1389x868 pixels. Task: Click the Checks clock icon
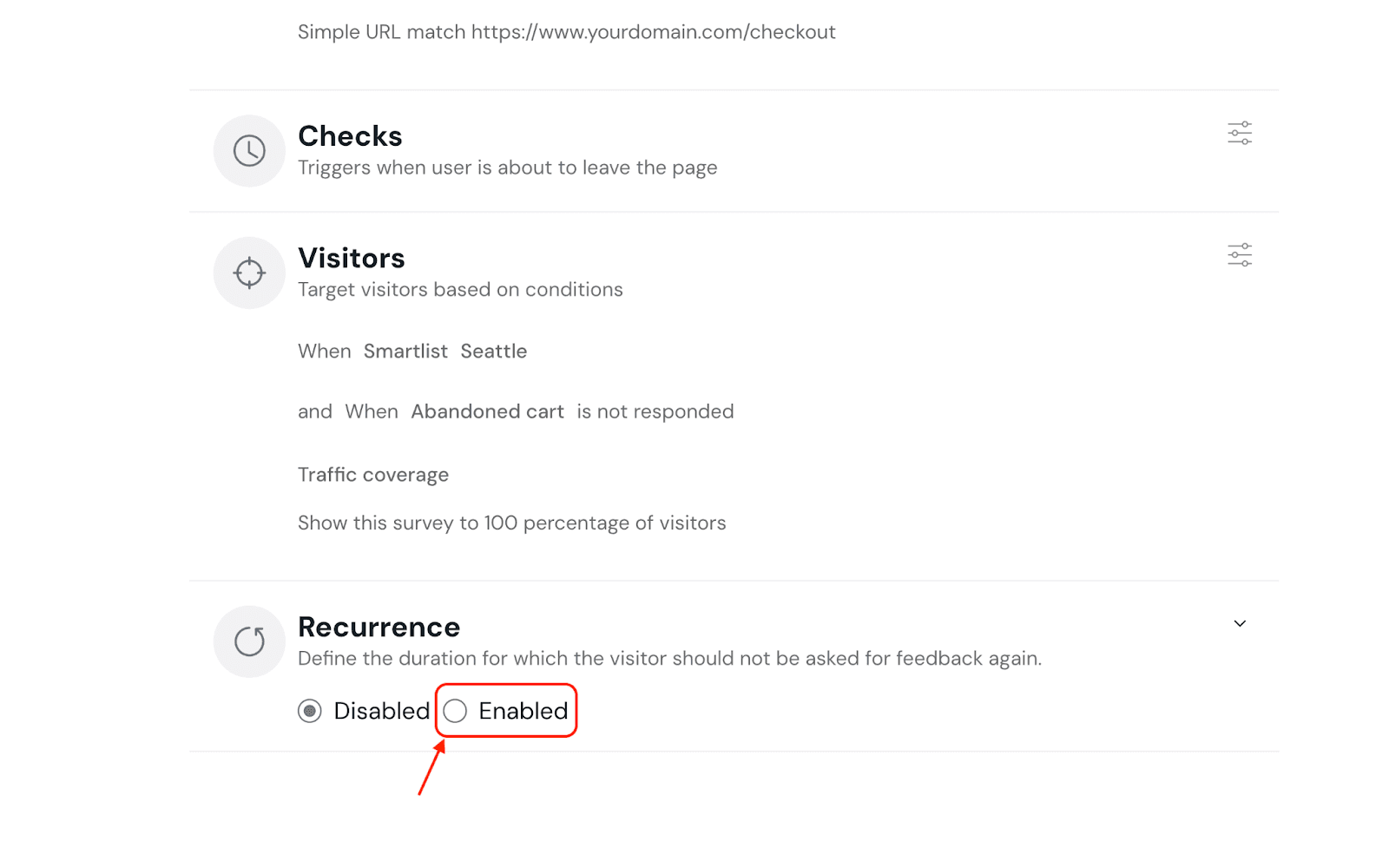coord(249,151)
